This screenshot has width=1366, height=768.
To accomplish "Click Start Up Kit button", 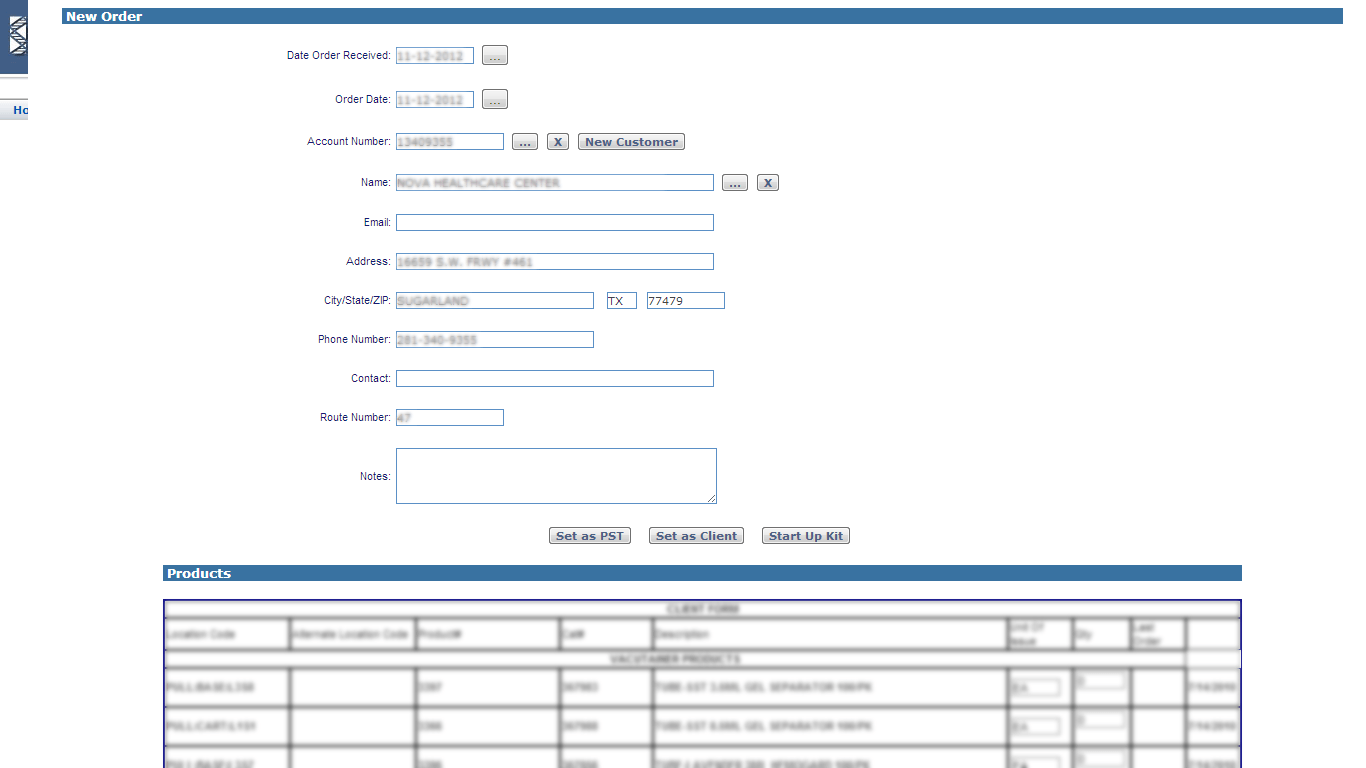I will [805, 536].
